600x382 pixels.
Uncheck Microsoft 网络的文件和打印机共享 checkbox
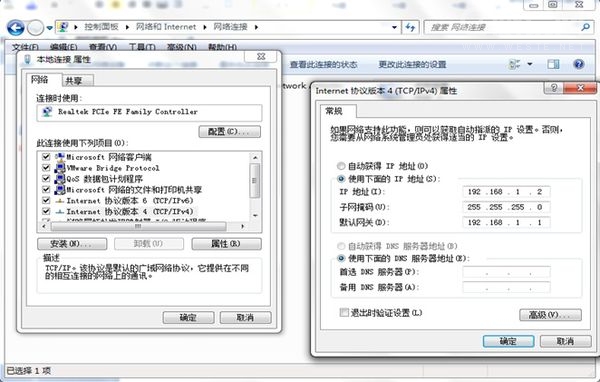coord(46,189)
